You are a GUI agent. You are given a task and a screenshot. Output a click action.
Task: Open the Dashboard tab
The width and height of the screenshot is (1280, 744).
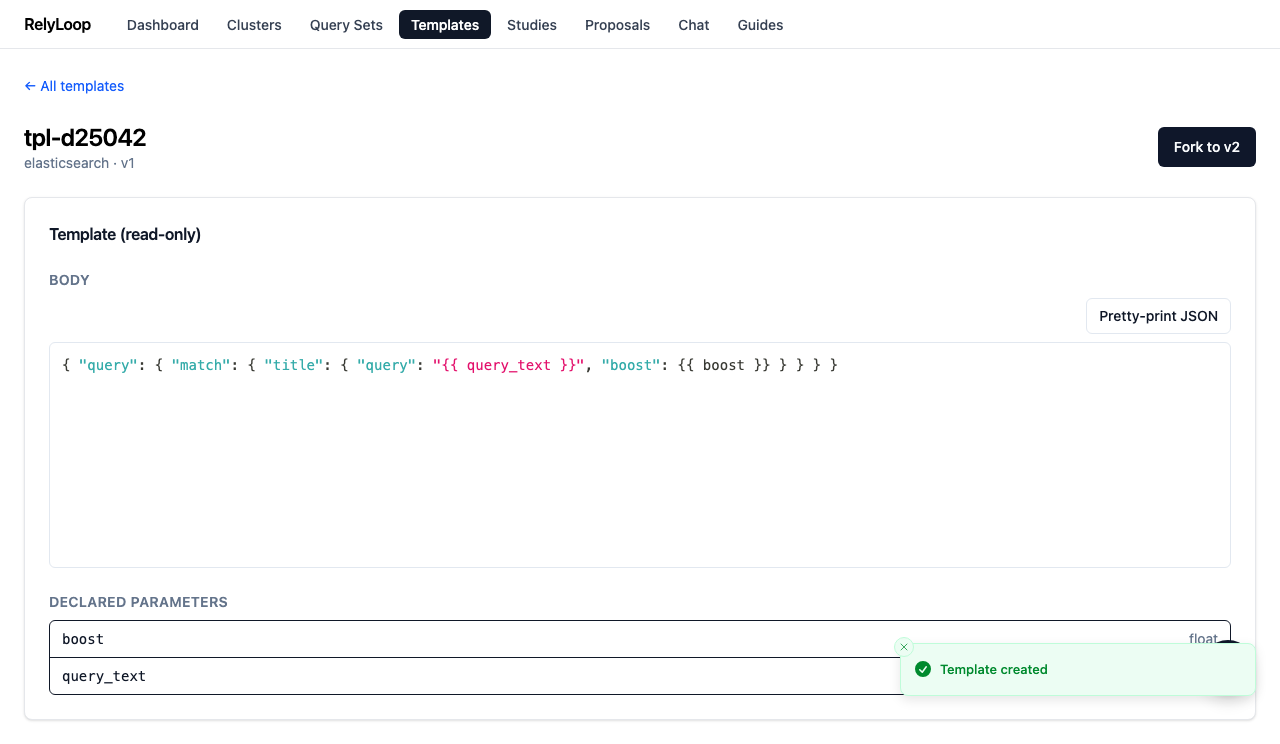click(163, 25)
